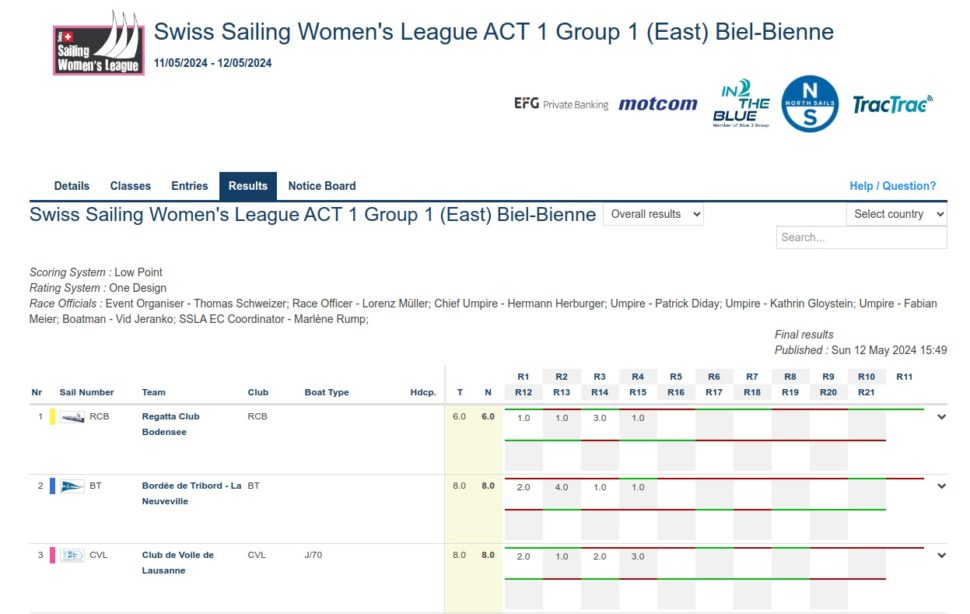Click the pink color marker beside CVL
The height and width of the screenshot is (614, 970).
[52, 555]
